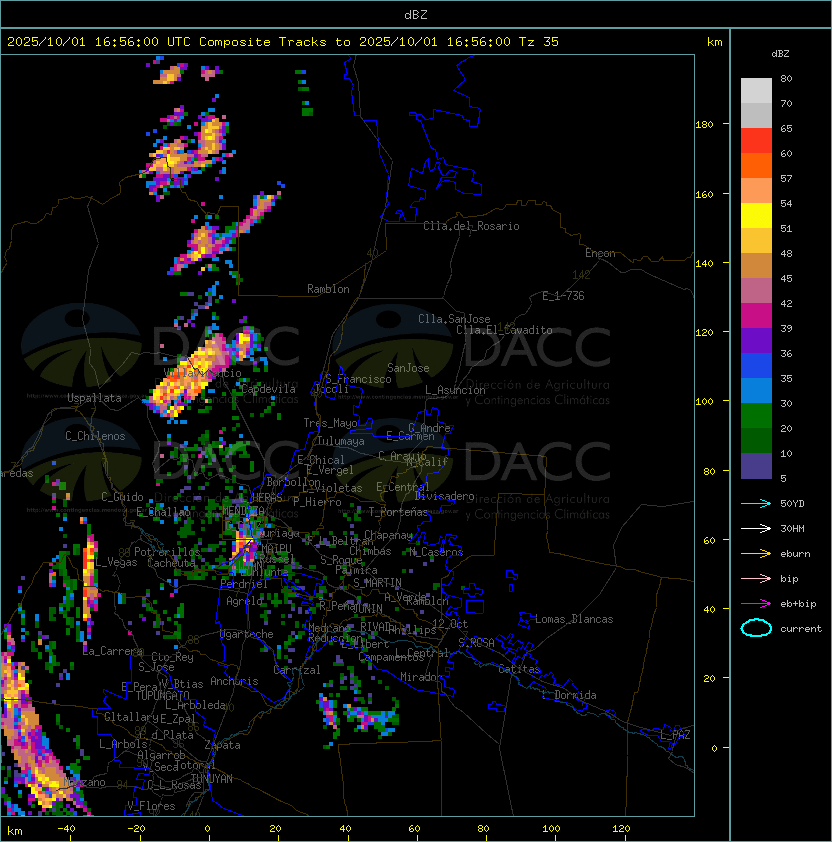Click the Cila.del_Rosario town label
832x842 pixels.
pos(471,226)
